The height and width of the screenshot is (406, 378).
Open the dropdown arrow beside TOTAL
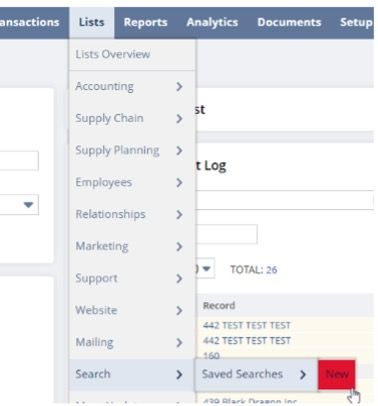207,268
